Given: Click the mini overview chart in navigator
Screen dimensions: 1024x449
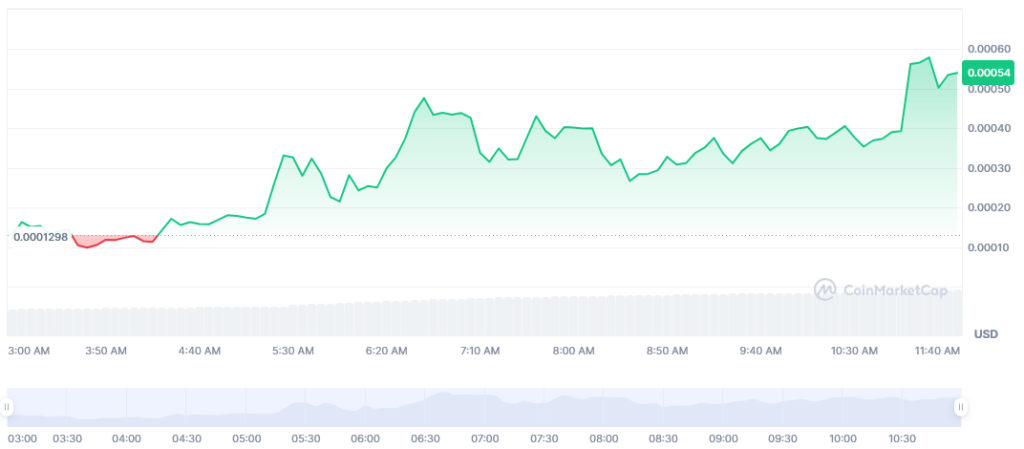Looking at the screenshot, I should [484, 407].
